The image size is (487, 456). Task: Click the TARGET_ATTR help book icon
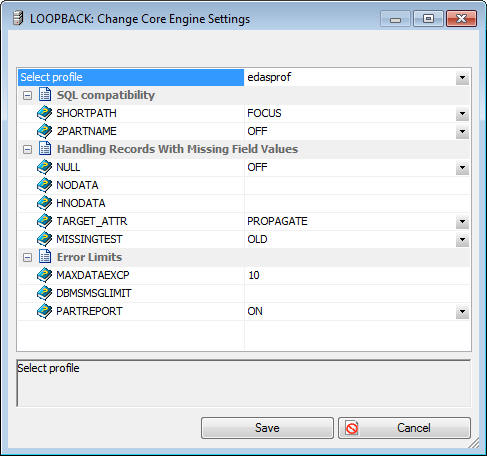click(x=44, y=221)
